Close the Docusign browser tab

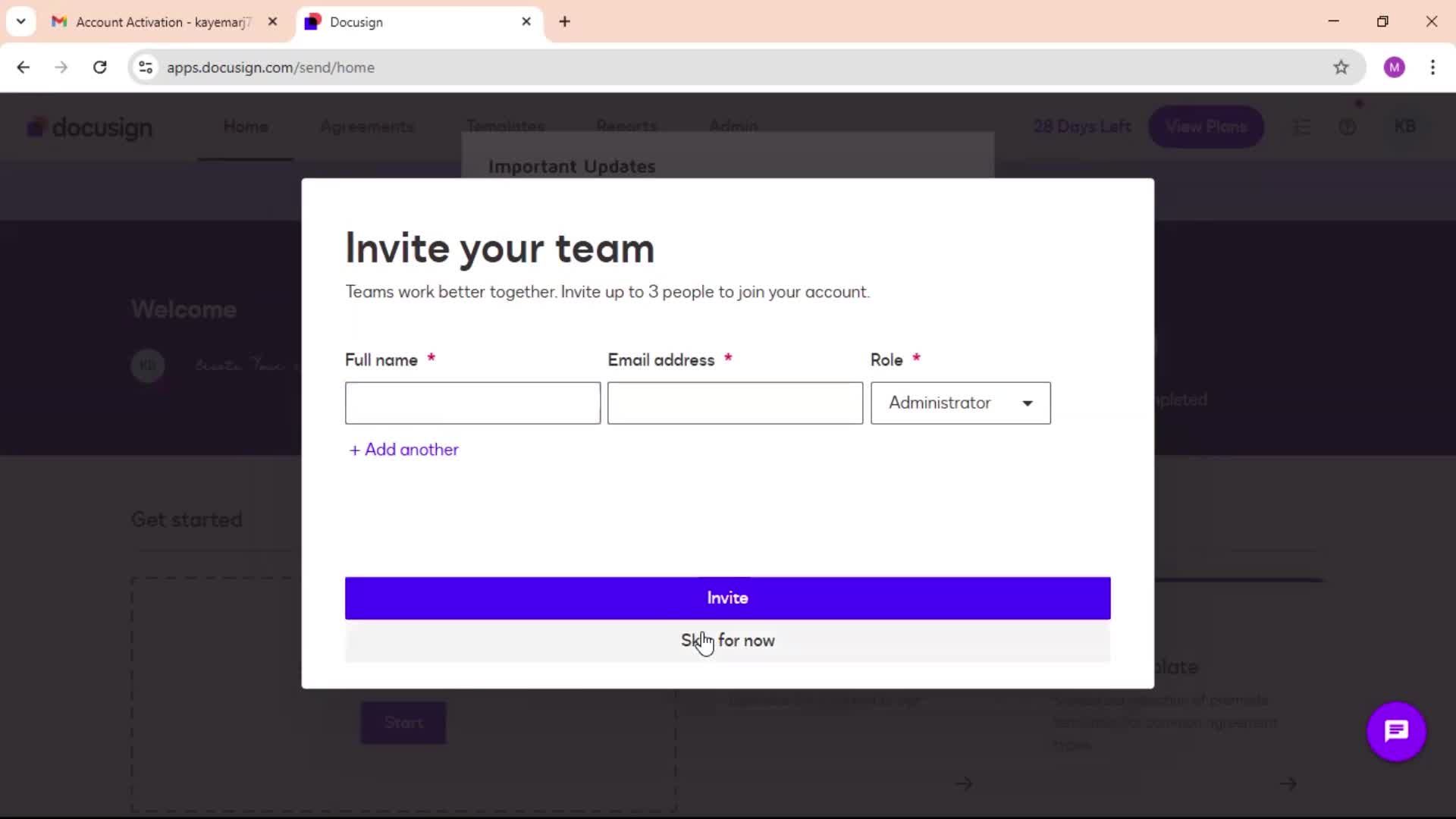(x=526, y=22)
